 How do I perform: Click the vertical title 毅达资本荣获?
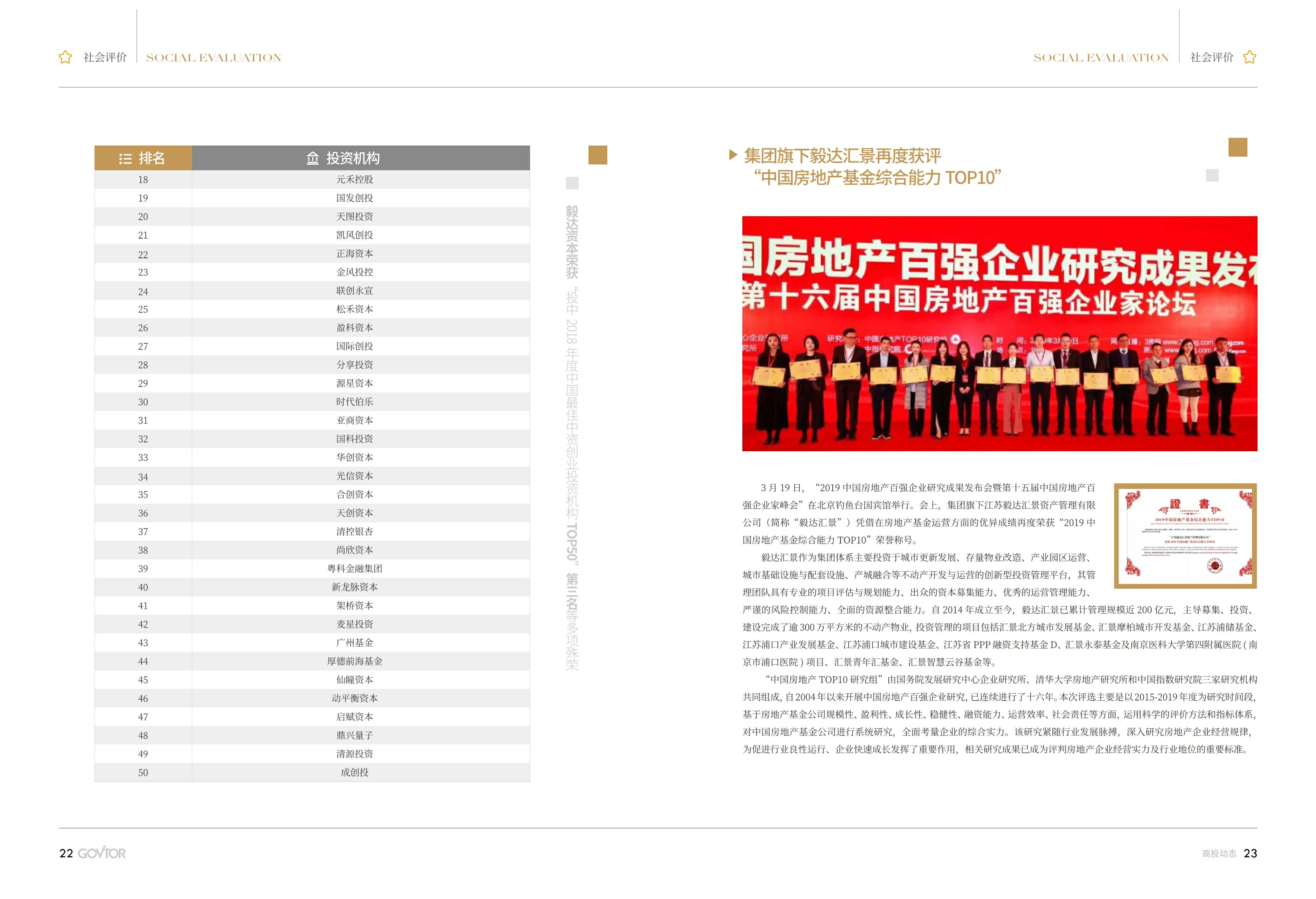[x=572, y=242]
